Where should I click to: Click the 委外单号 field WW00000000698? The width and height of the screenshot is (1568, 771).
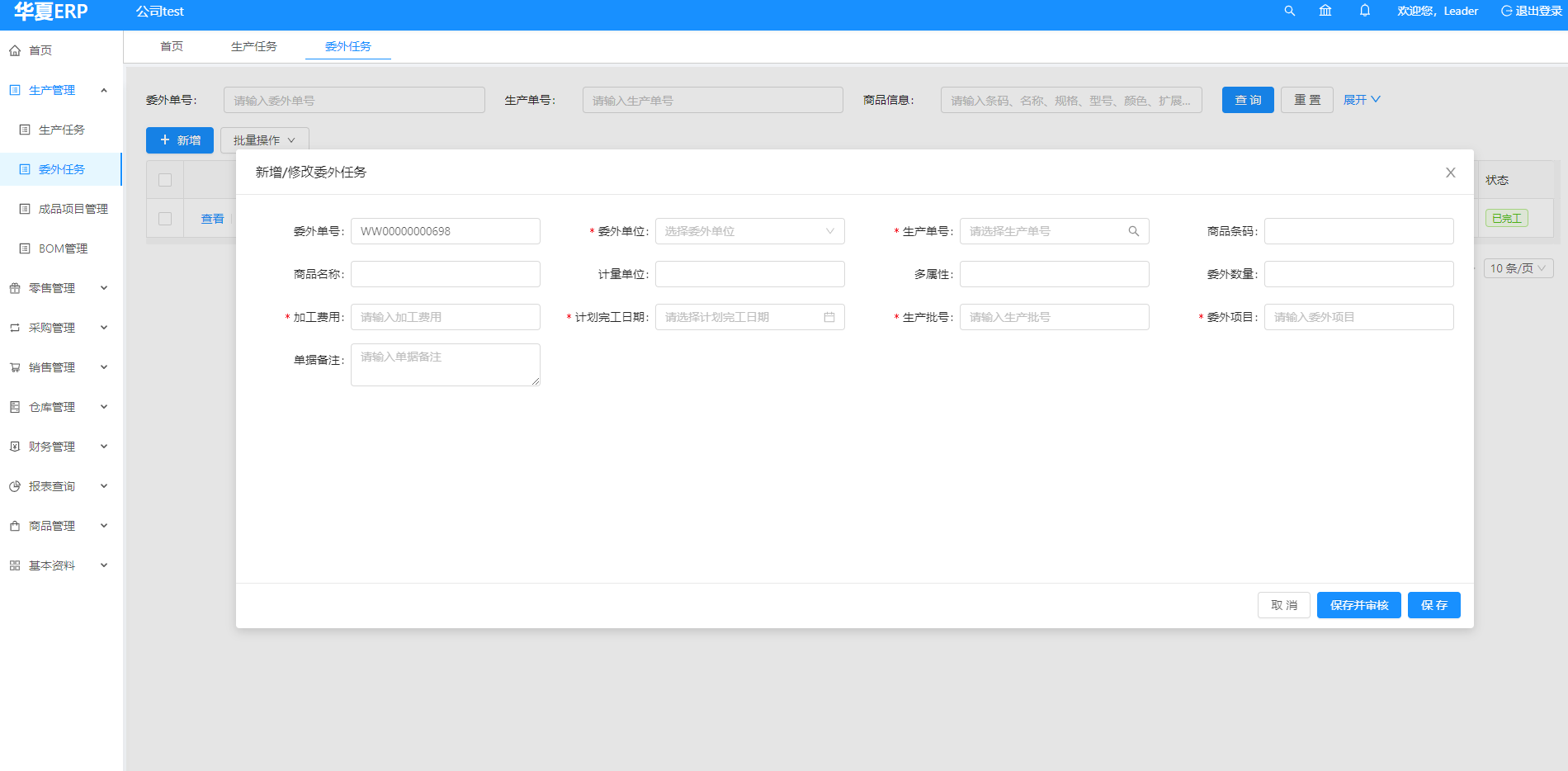[446, 231]
